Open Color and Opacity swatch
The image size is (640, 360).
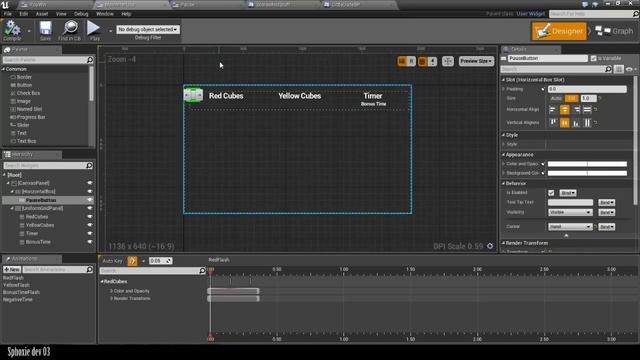click(587, 164)
